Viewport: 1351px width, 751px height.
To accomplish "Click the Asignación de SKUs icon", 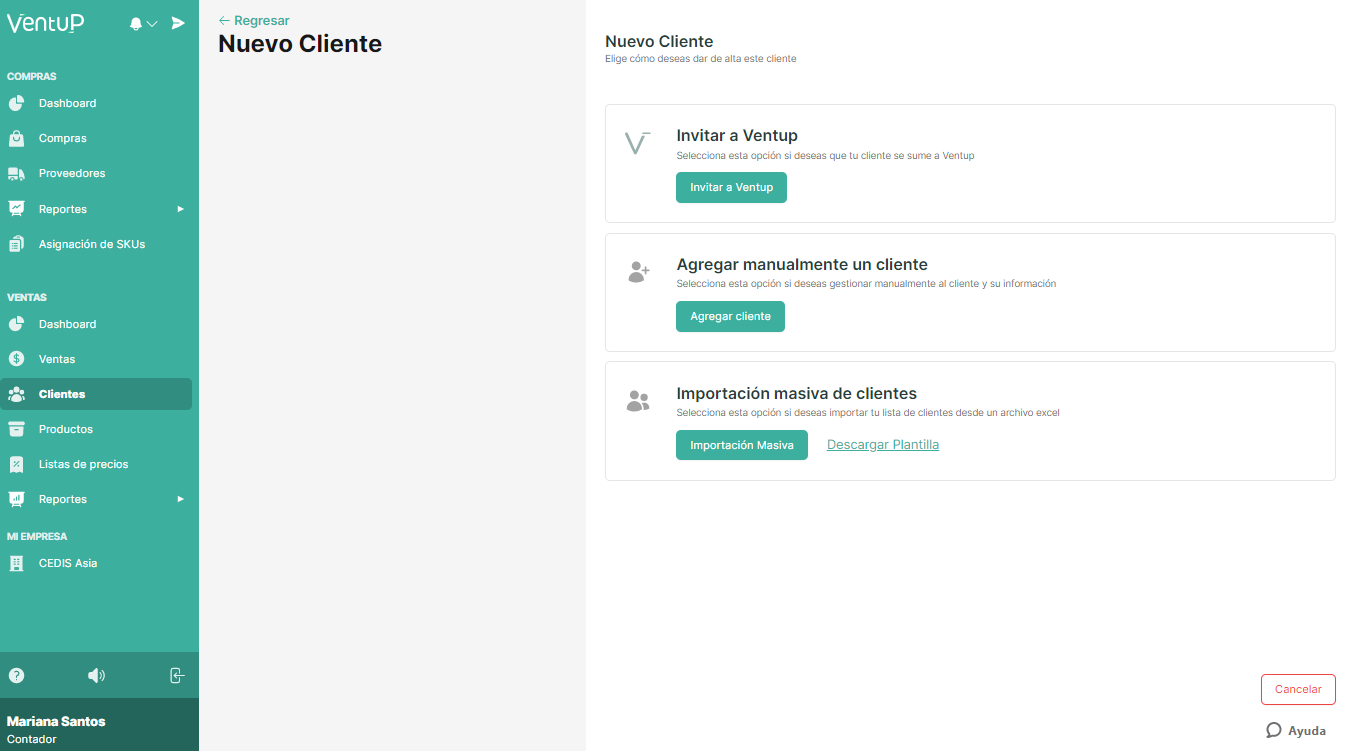I will click(x=17, y=243).
